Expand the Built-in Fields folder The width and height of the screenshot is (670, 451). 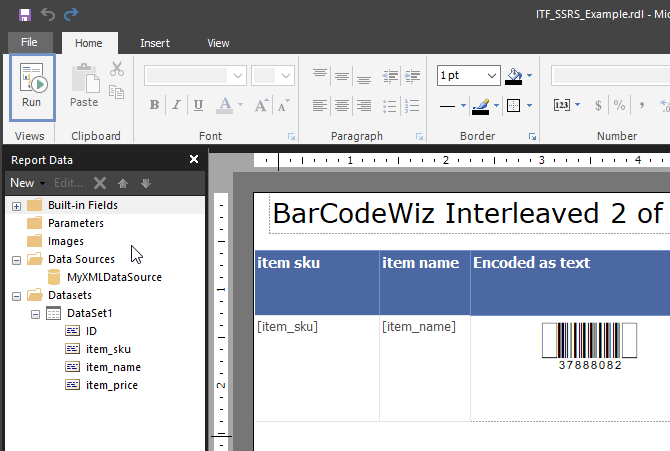(16, 206)
